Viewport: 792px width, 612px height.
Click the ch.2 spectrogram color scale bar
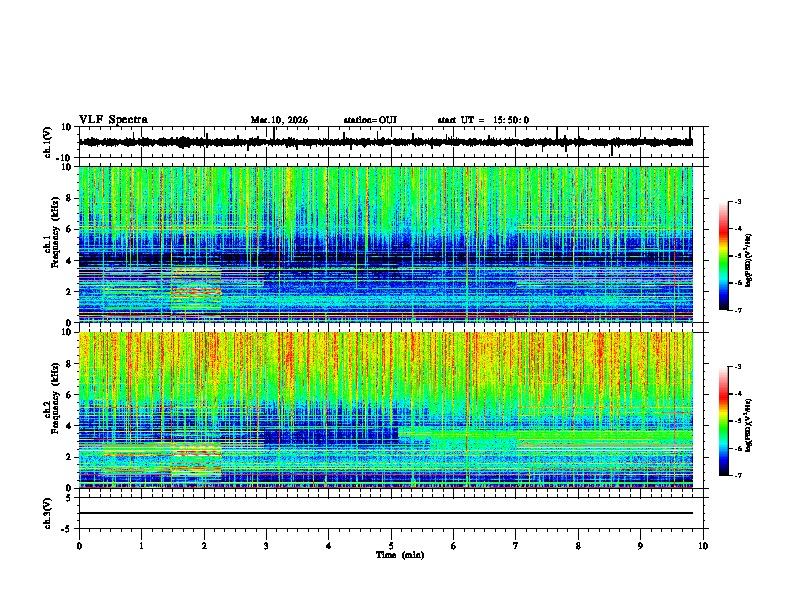pyautogui.click(x=723, y=421)
